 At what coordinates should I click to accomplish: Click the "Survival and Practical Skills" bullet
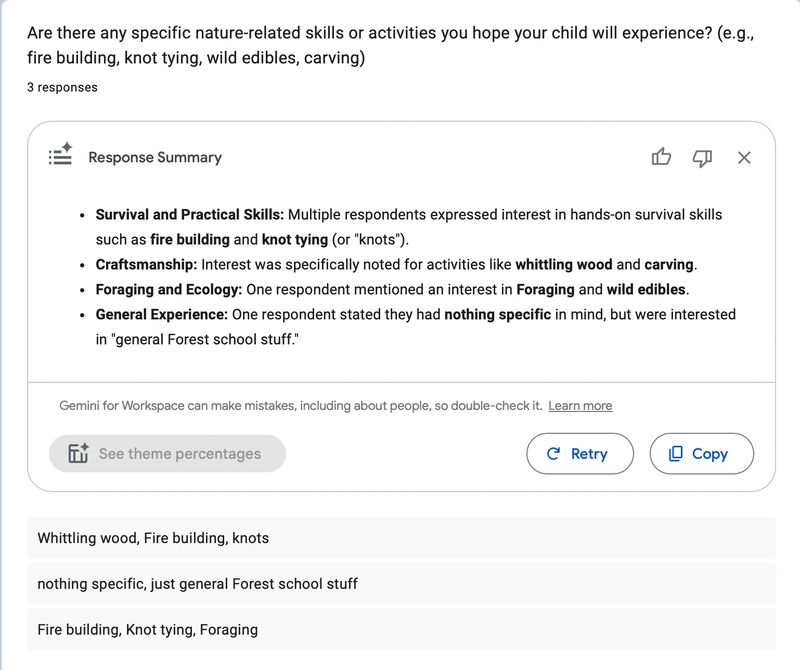click(x=190, y=215)
